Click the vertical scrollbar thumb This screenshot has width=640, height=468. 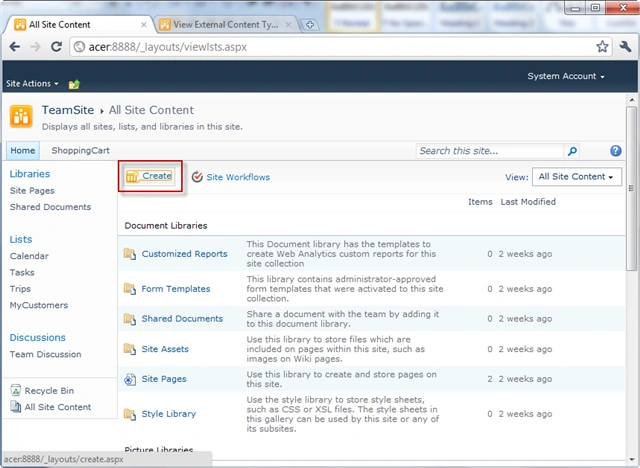coord(631,189)
